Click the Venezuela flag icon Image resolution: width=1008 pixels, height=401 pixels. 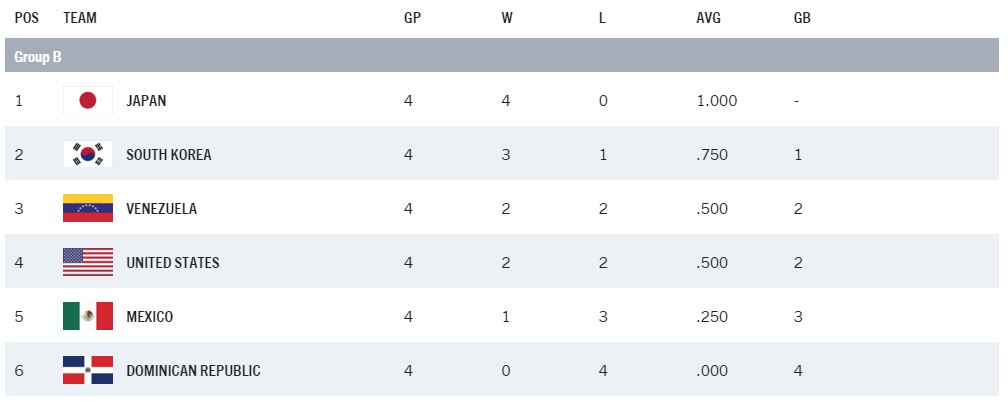point(88,208)
